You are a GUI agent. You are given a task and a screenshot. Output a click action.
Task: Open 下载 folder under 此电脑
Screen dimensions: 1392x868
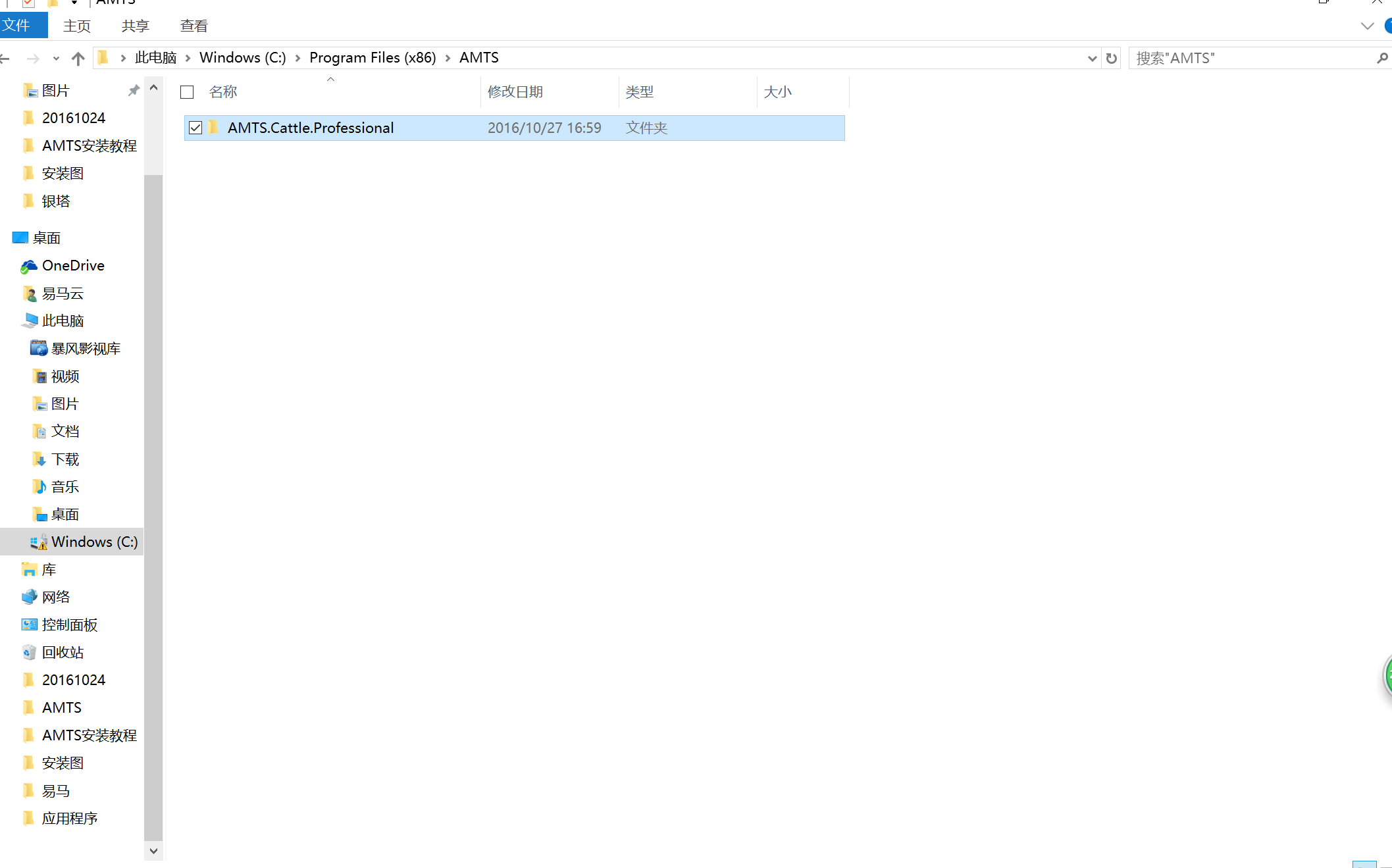[x=64, y=459]
